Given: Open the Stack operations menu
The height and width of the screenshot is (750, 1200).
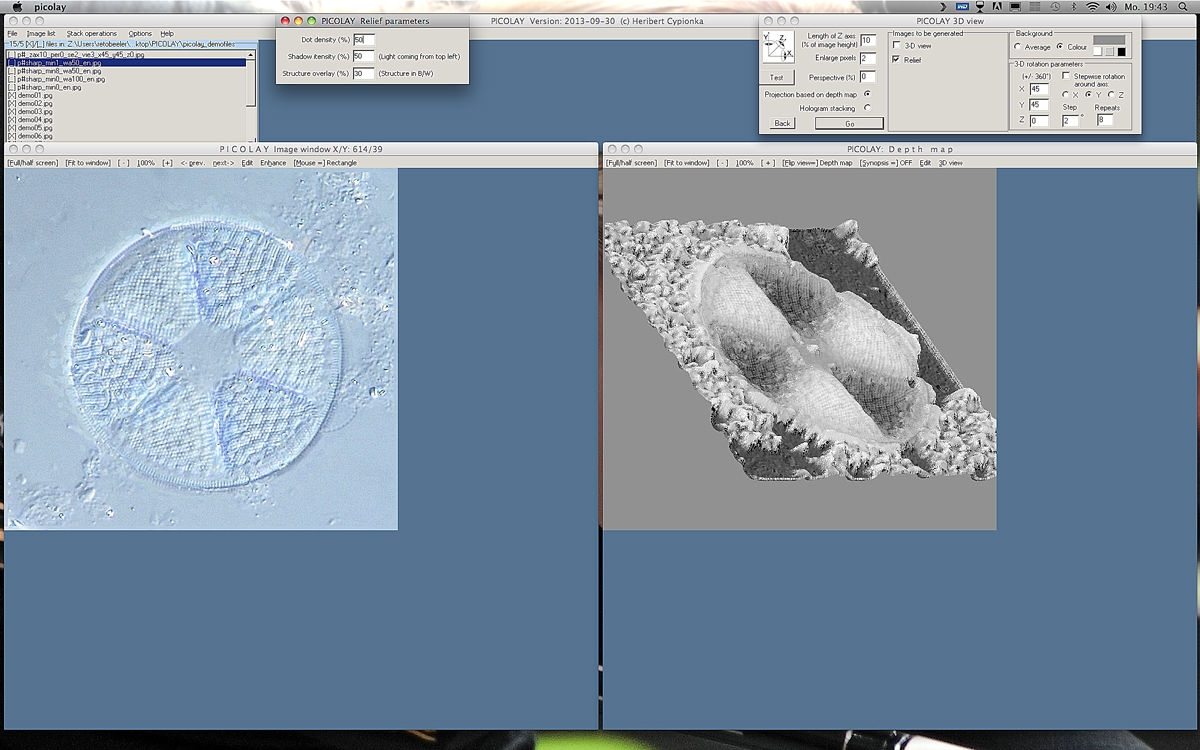Looking at the screenshot, I should coord(91,33).
